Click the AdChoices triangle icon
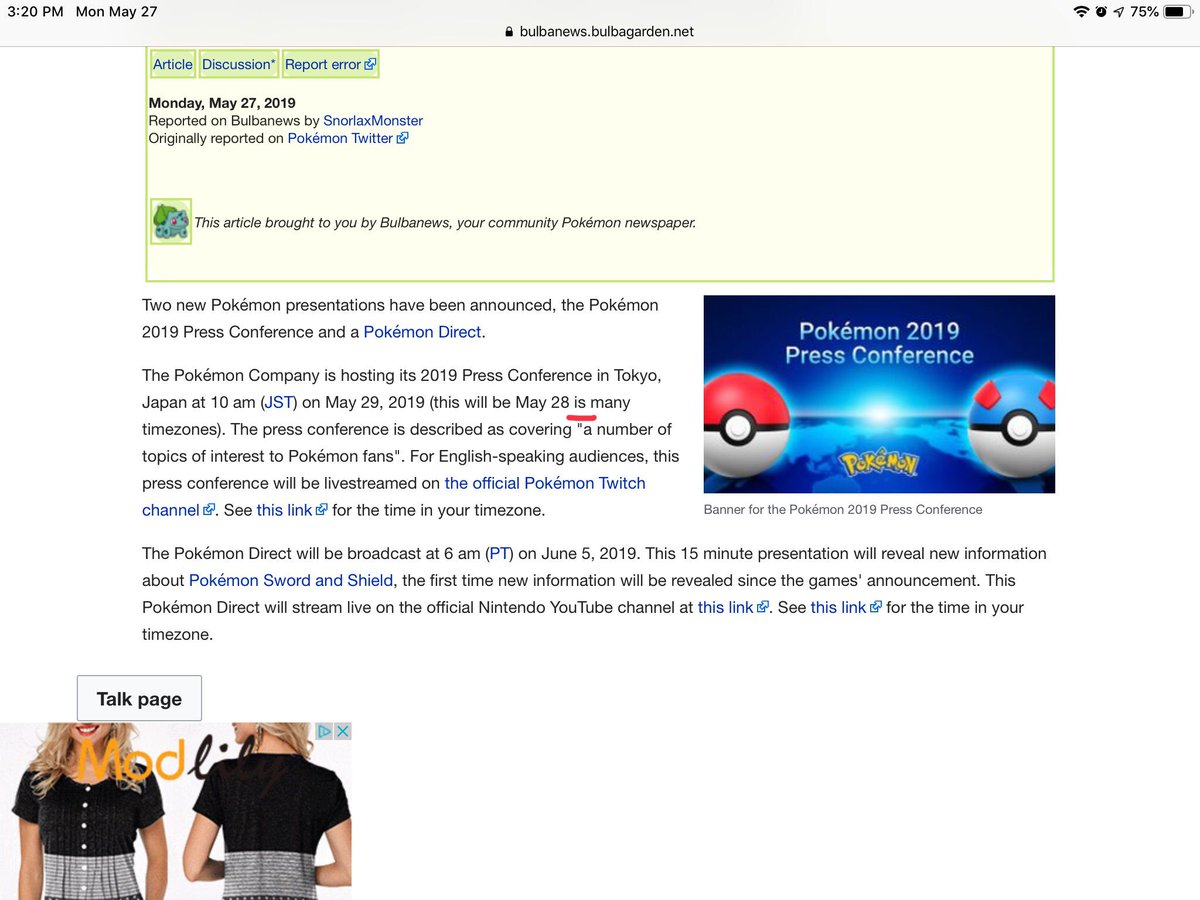This screenshot has width=1200, height=900. pyautogui.click(x=324, y=731)
